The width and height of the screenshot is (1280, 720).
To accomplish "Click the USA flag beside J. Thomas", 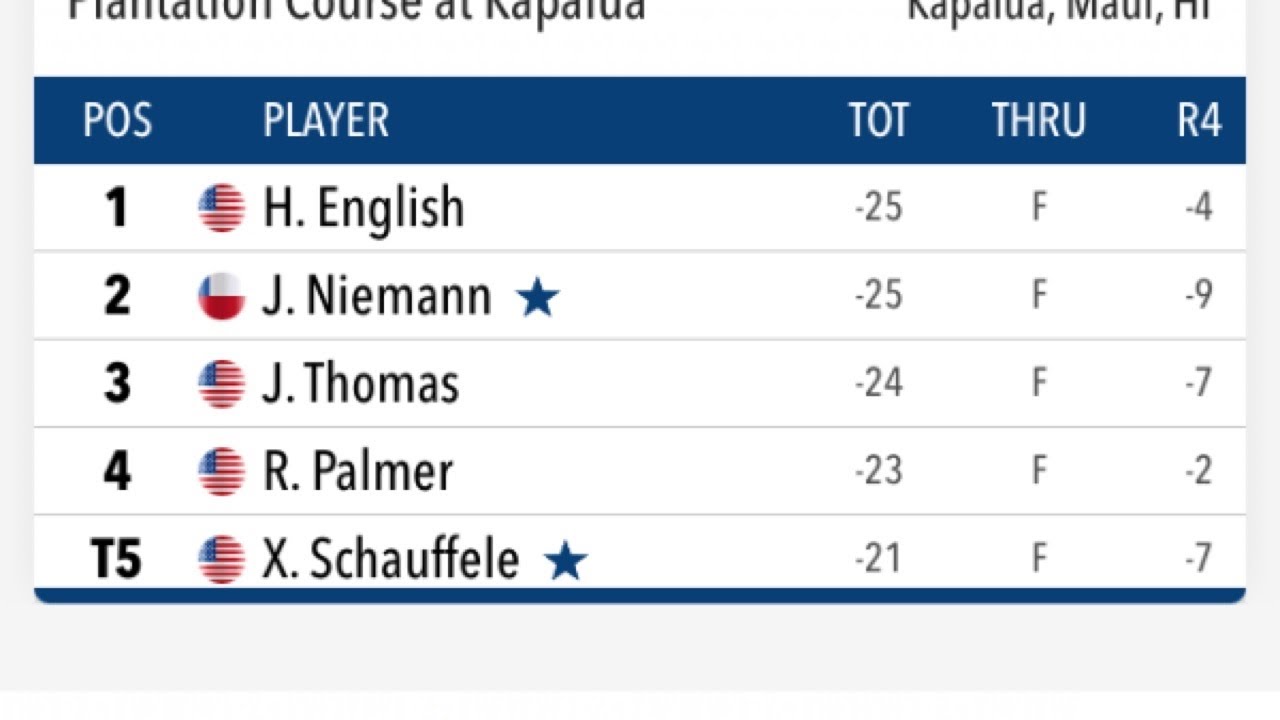I will (221, 384).
